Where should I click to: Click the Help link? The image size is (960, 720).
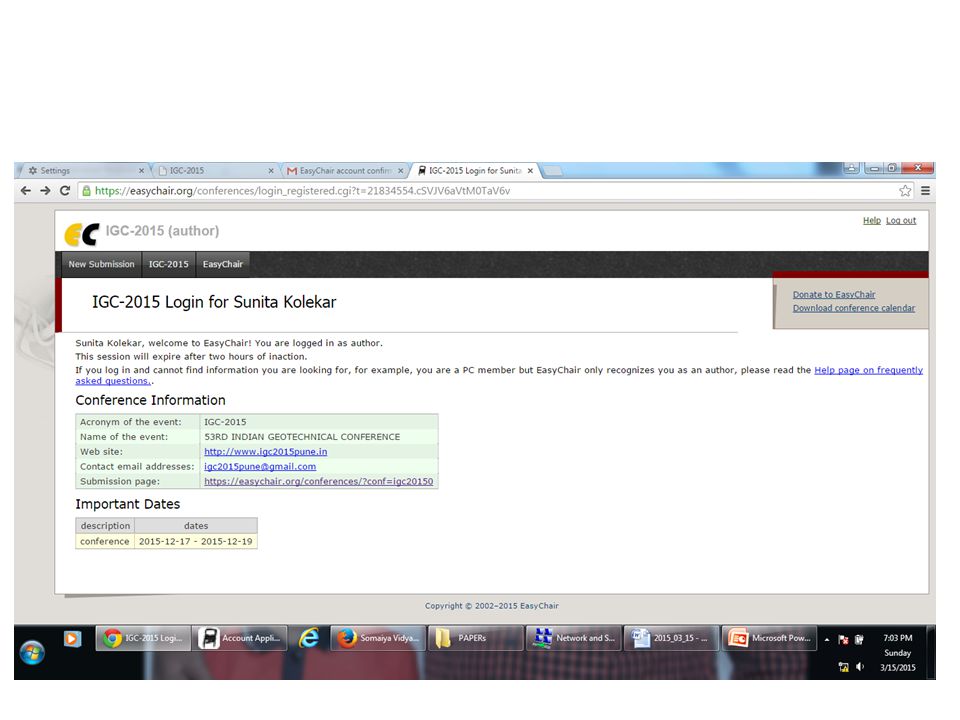coord(872,220)
